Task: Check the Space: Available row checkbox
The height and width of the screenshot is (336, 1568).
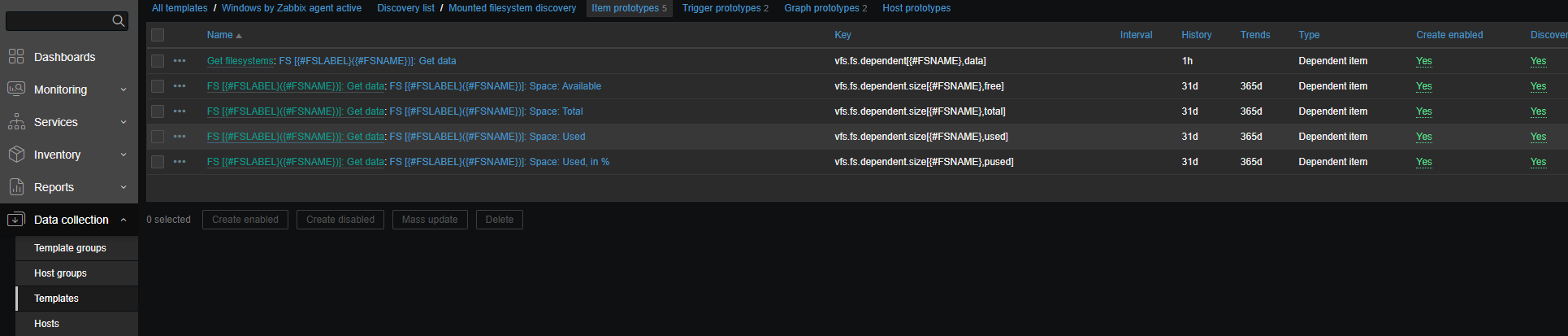Action: [158, 86]
